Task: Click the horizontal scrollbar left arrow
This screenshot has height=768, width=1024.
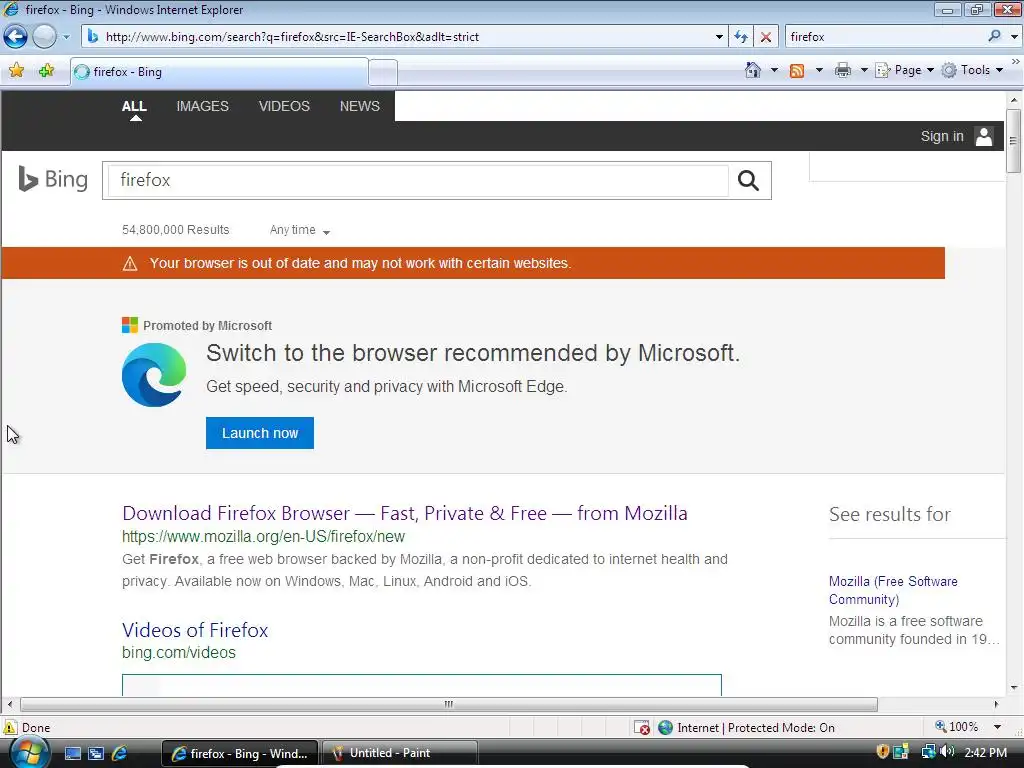Action: click(x=9, y=705)
